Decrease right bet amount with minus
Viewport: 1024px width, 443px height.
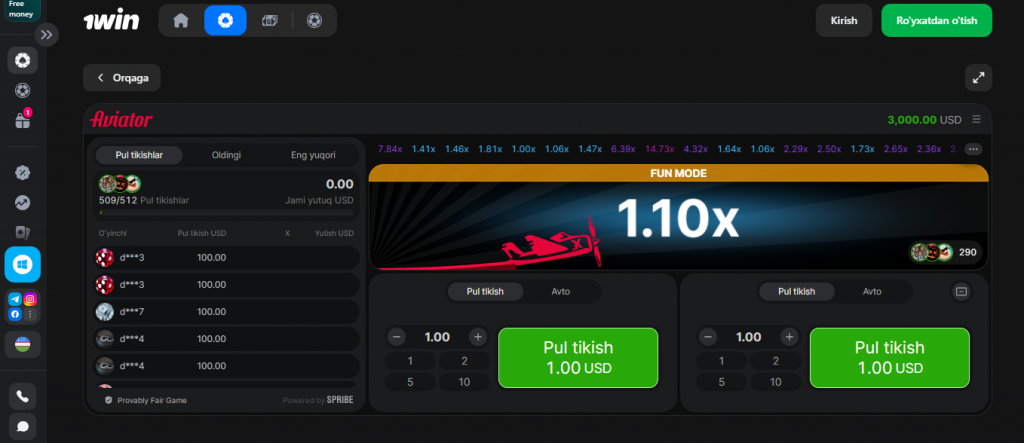[x=708, y=337]
